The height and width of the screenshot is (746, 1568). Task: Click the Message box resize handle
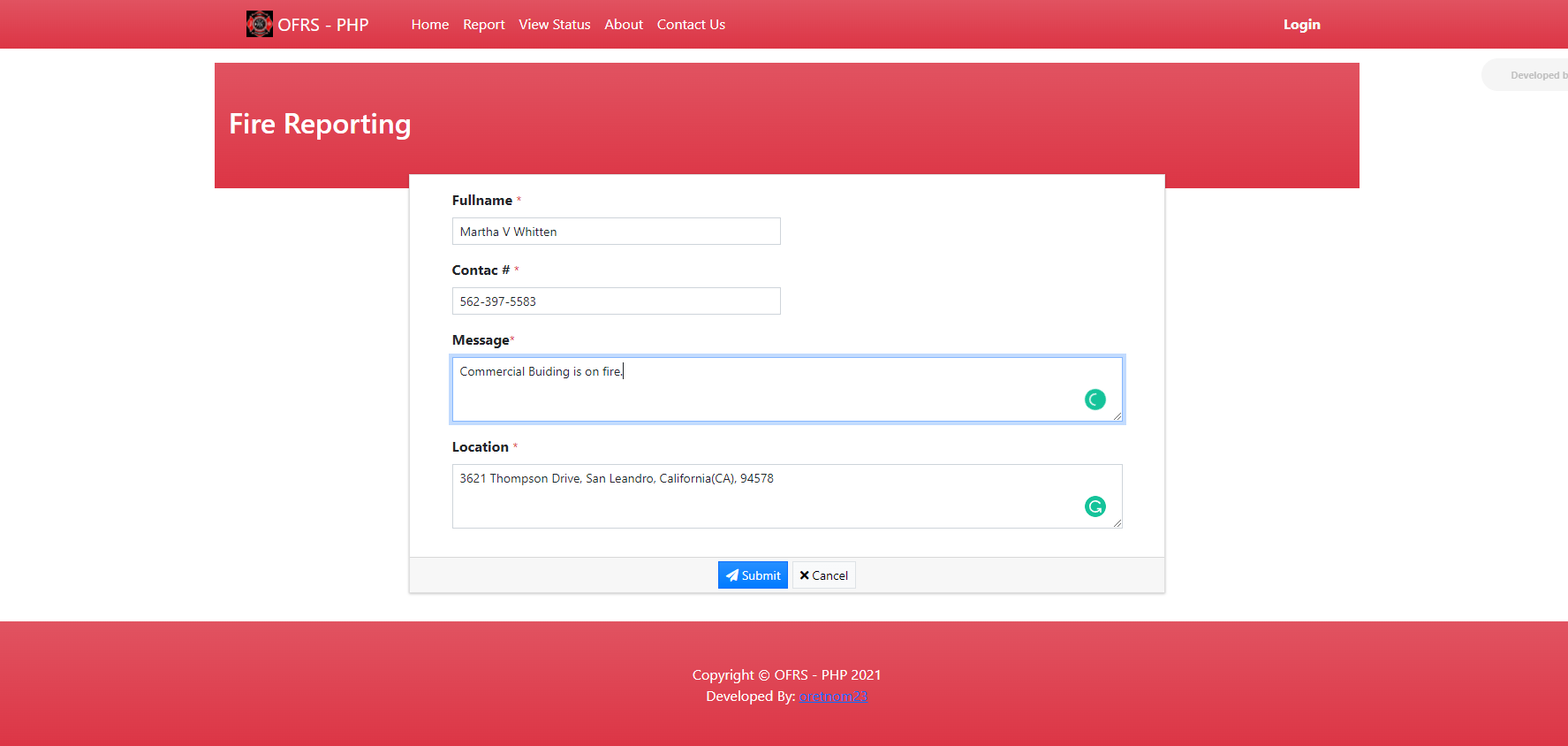pyautogui.click(x=1117, y=416)
